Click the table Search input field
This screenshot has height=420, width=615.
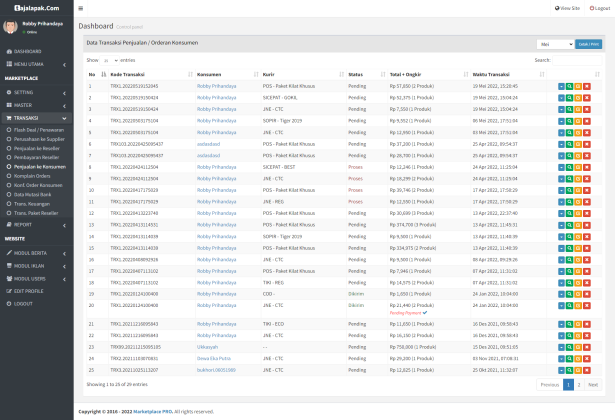(578, 60)
